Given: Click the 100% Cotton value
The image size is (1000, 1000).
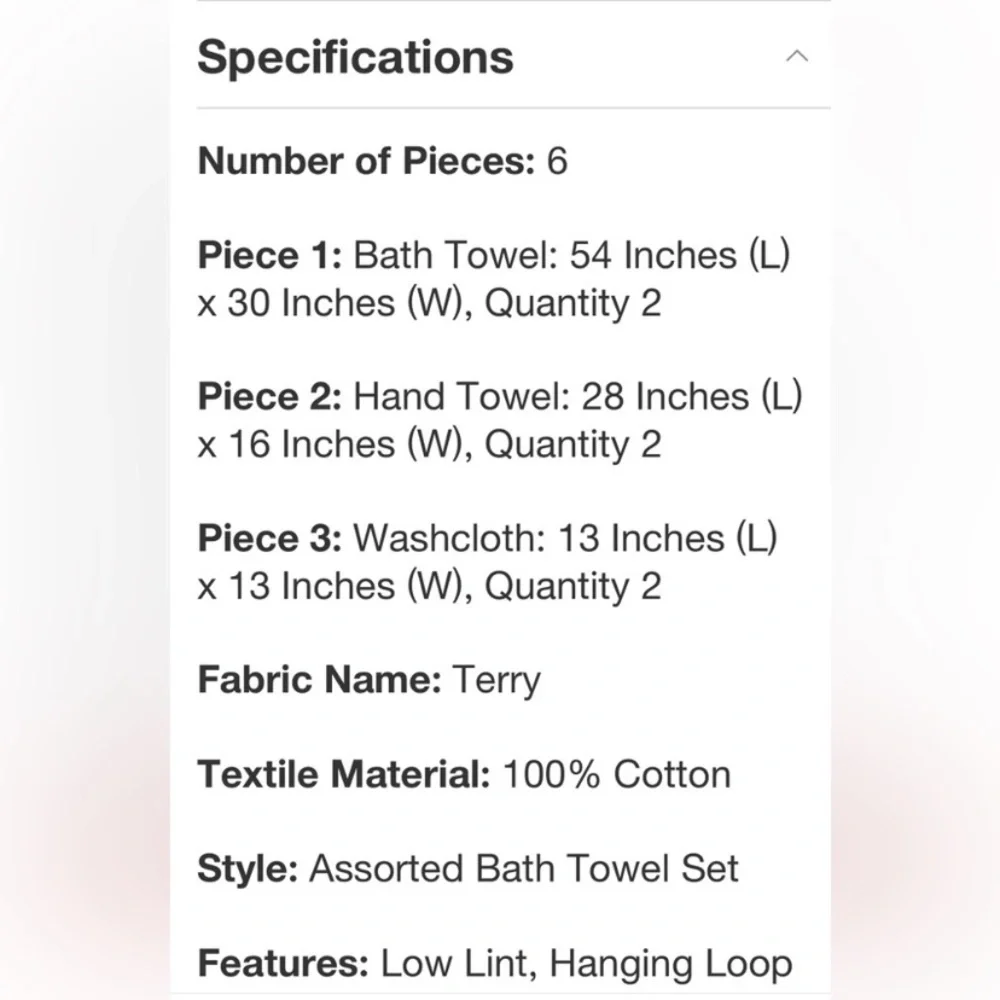Looking at the screenshot, I should coord(617,774).
